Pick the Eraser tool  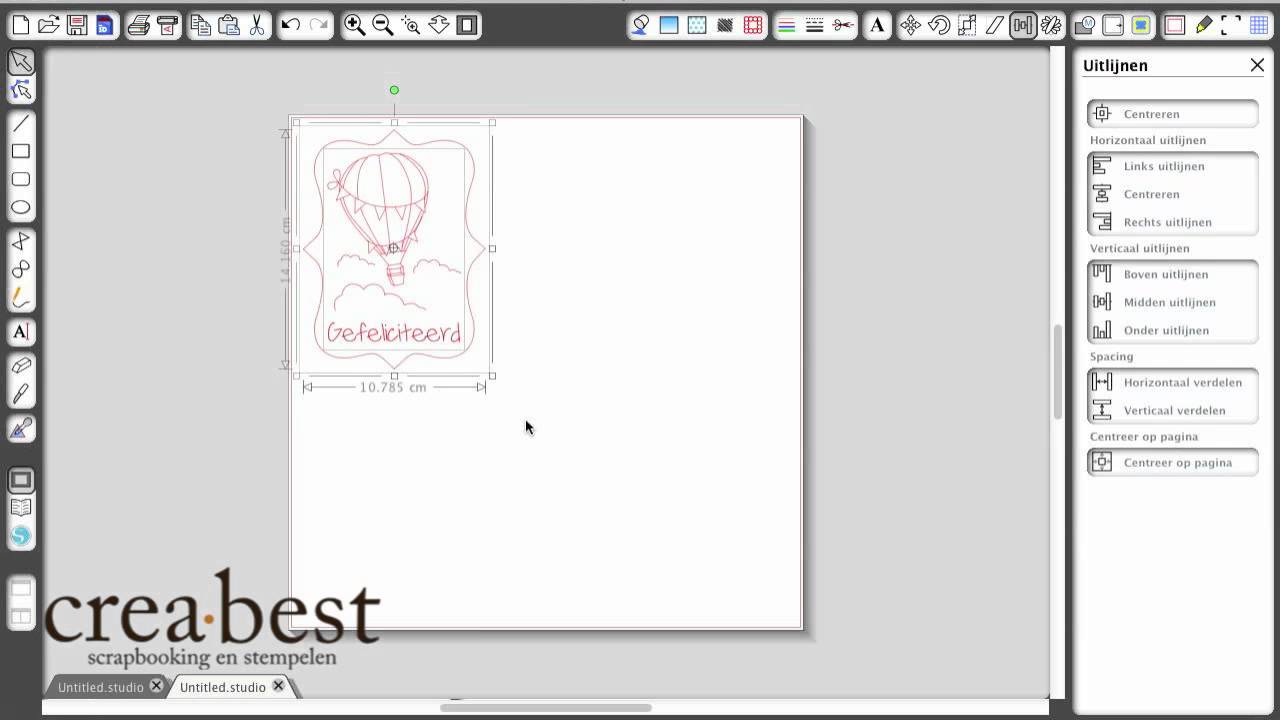click(x=21, y=366)
